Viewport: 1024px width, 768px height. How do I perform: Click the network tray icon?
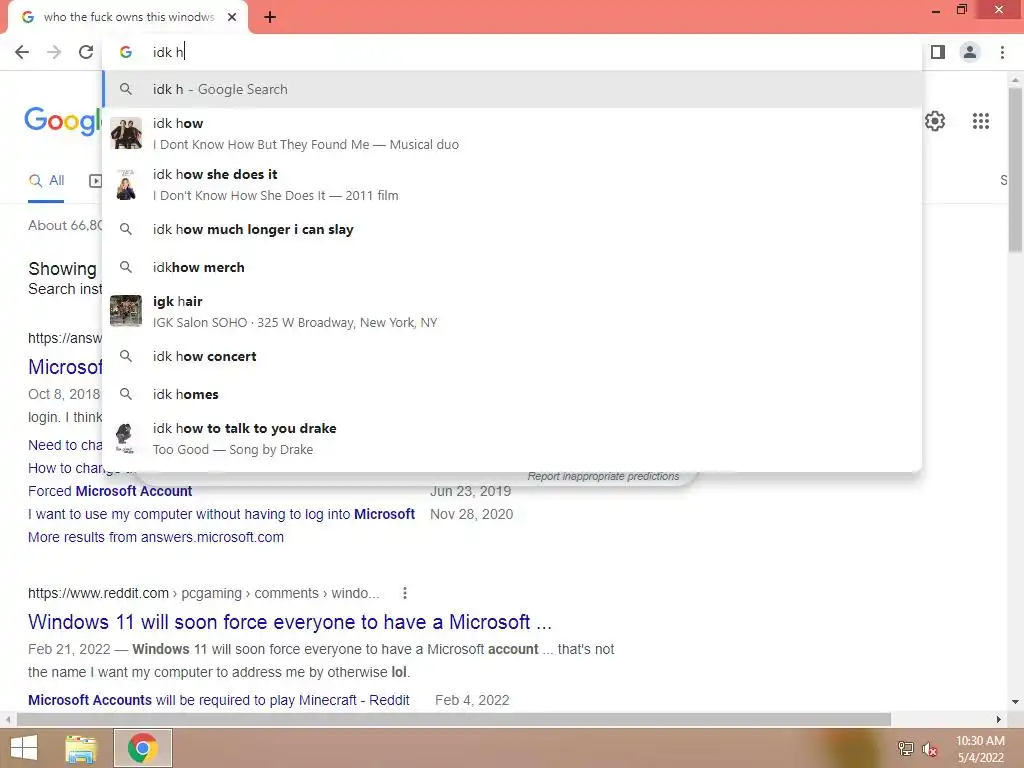[906, 749]
